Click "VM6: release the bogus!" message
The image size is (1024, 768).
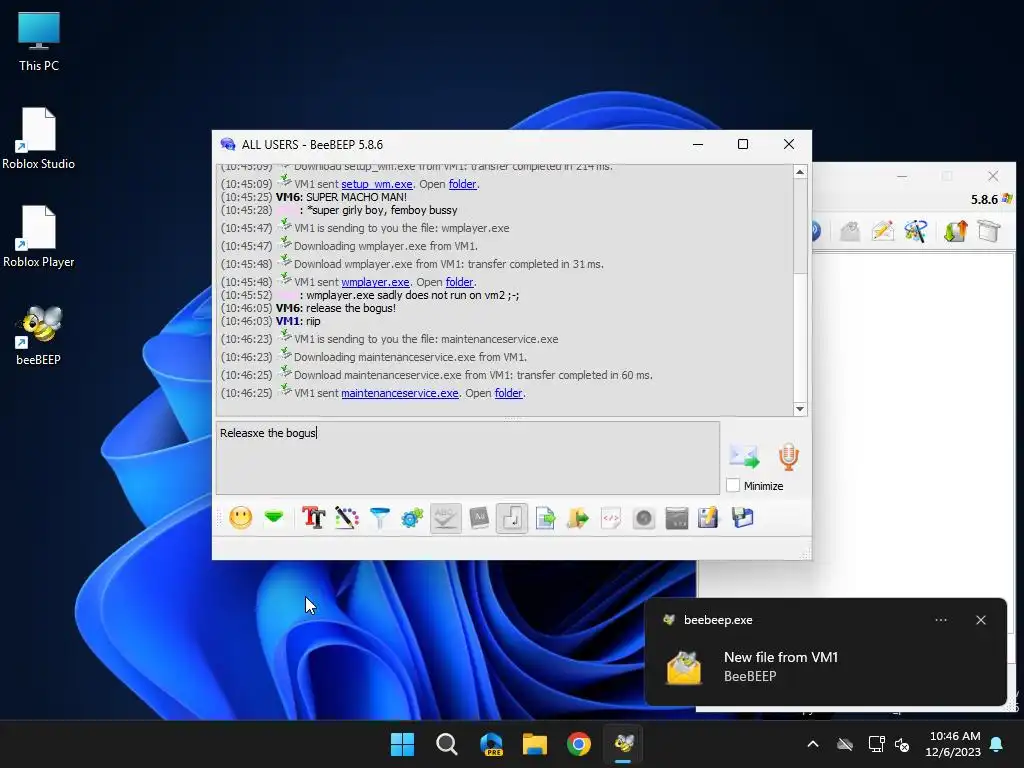tap(336, 308)
